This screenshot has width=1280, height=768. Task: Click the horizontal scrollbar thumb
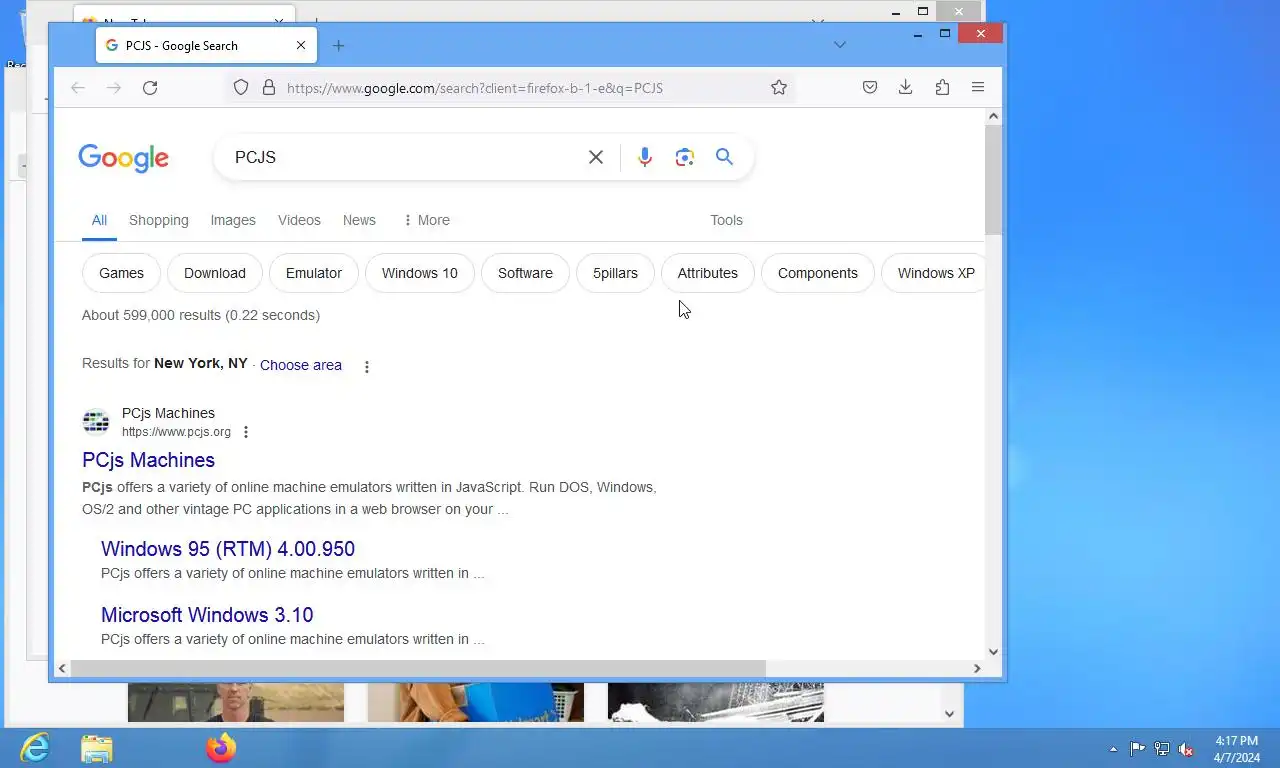[418, 668]
